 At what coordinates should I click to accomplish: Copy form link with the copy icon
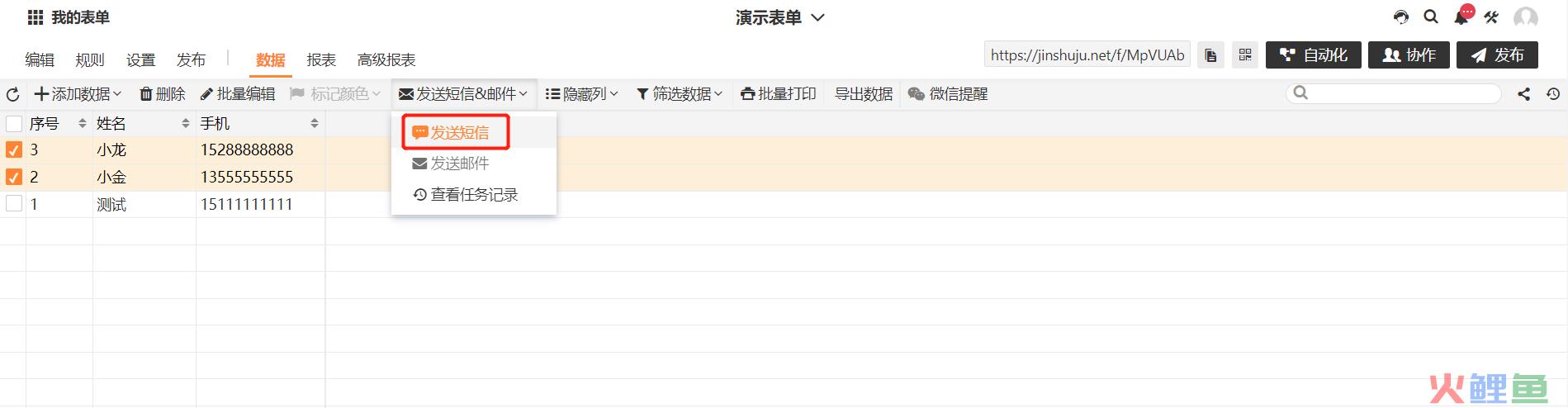(x=1210, y=55)
